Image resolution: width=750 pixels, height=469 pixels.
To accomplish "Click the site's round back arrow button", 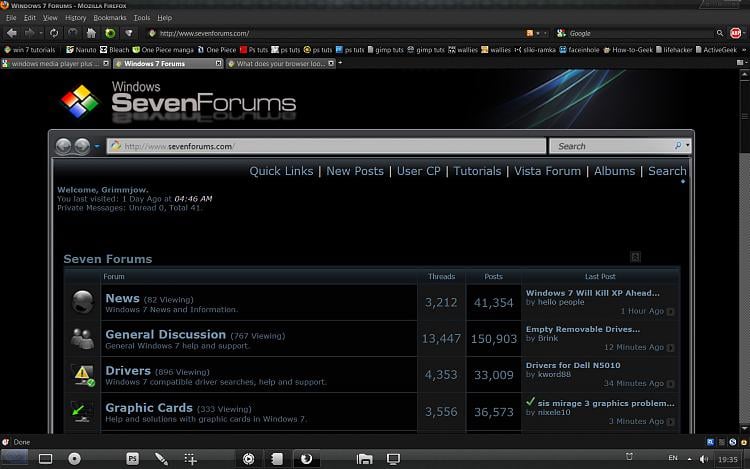I will point(63,146).
